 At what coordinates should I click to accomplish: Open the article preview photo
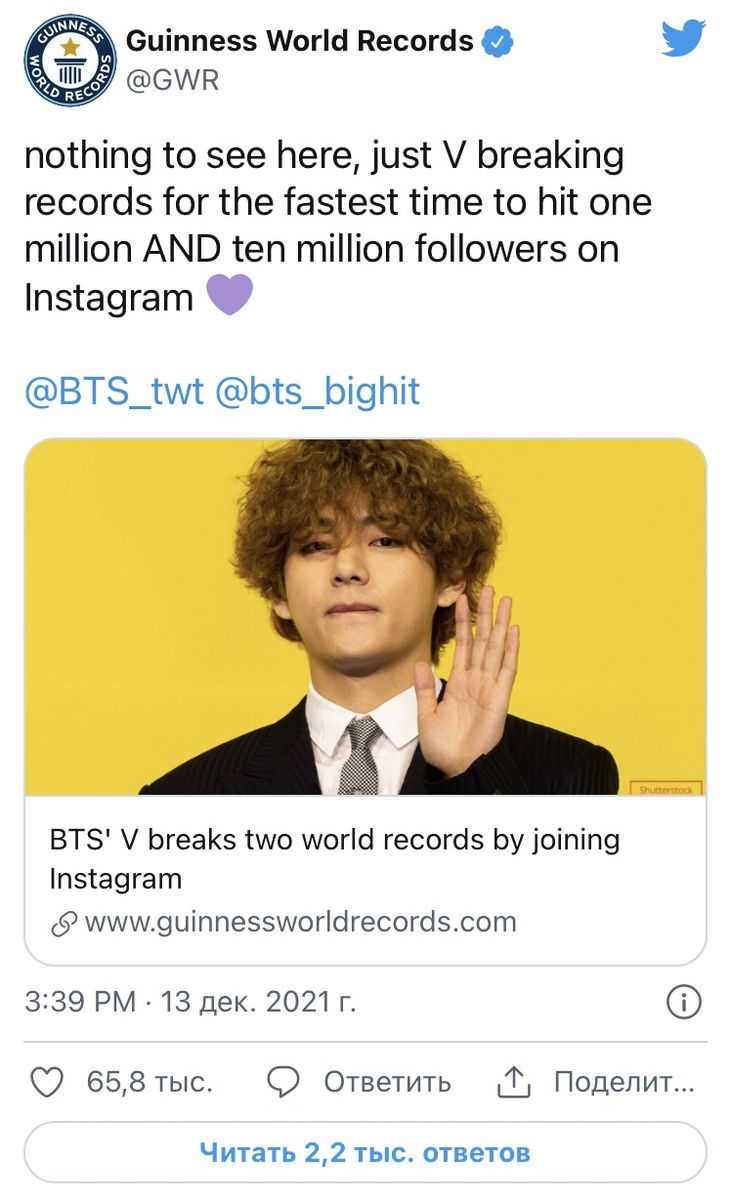365,617
